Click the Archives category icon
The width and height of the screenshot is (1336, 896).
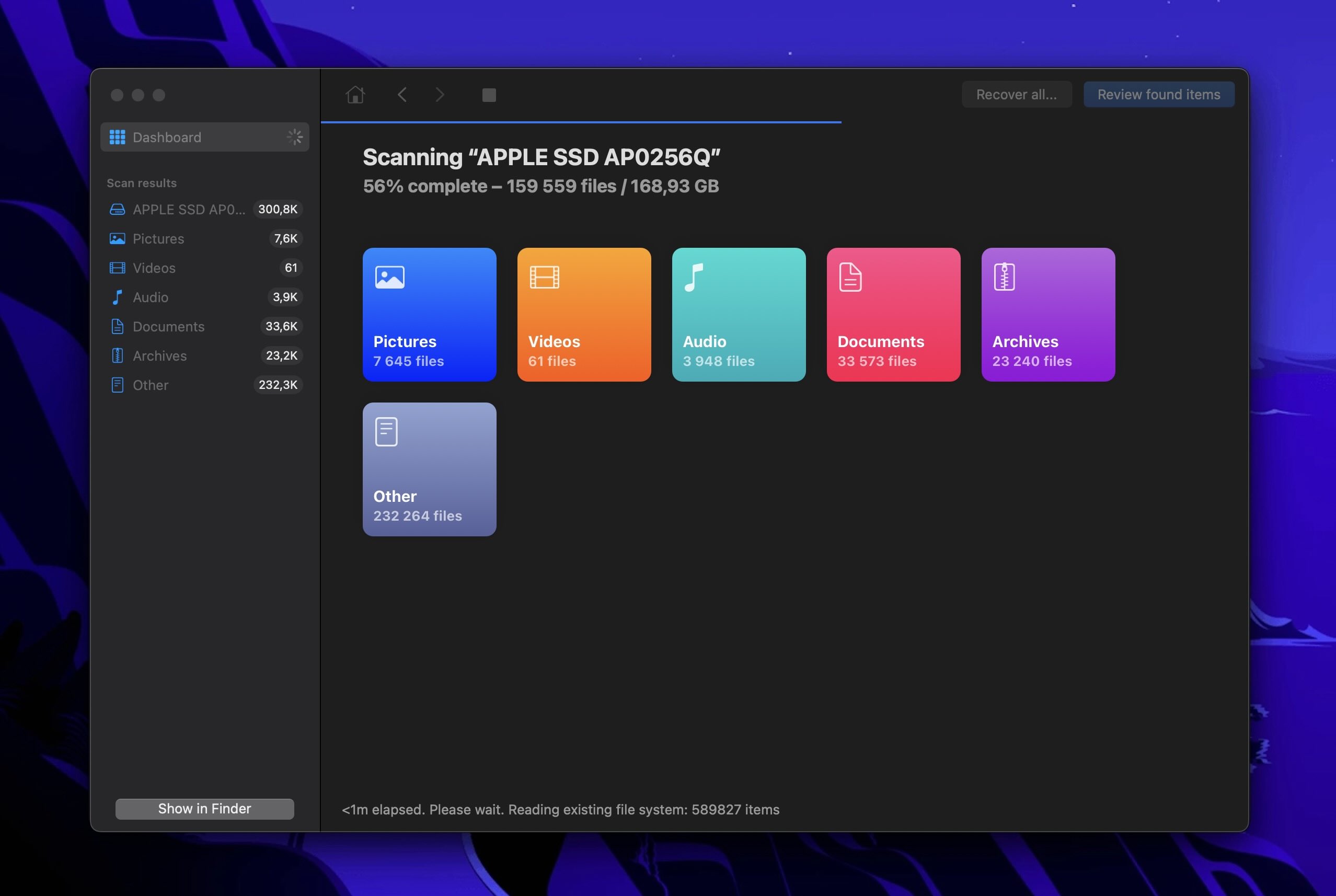pyautogui.click(x=1002, y=275)
